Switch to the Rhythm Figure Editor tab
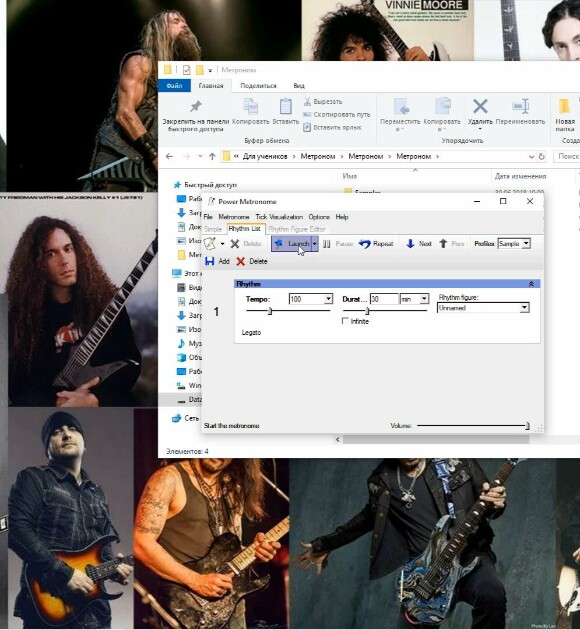Screen dimensions: 580x630 (297, 229)
